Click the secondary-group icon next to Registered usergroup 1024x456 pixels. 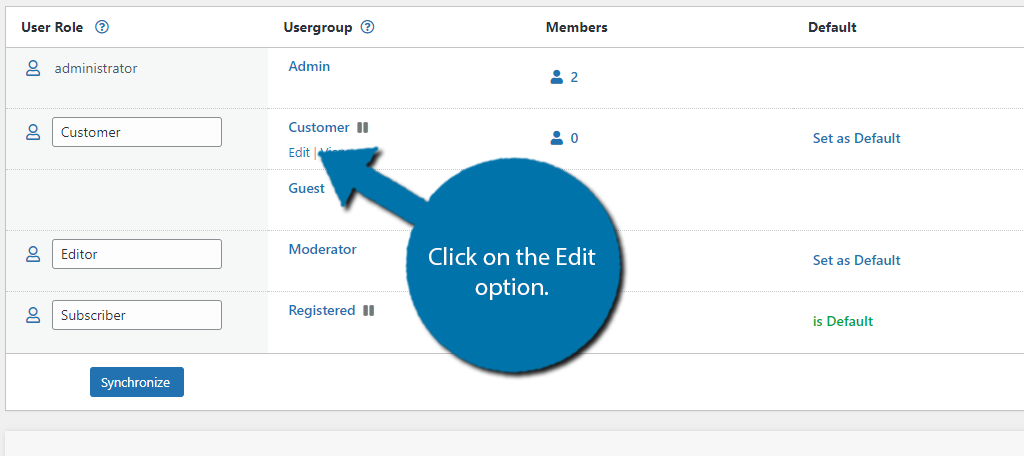click(x=369, y=311)
